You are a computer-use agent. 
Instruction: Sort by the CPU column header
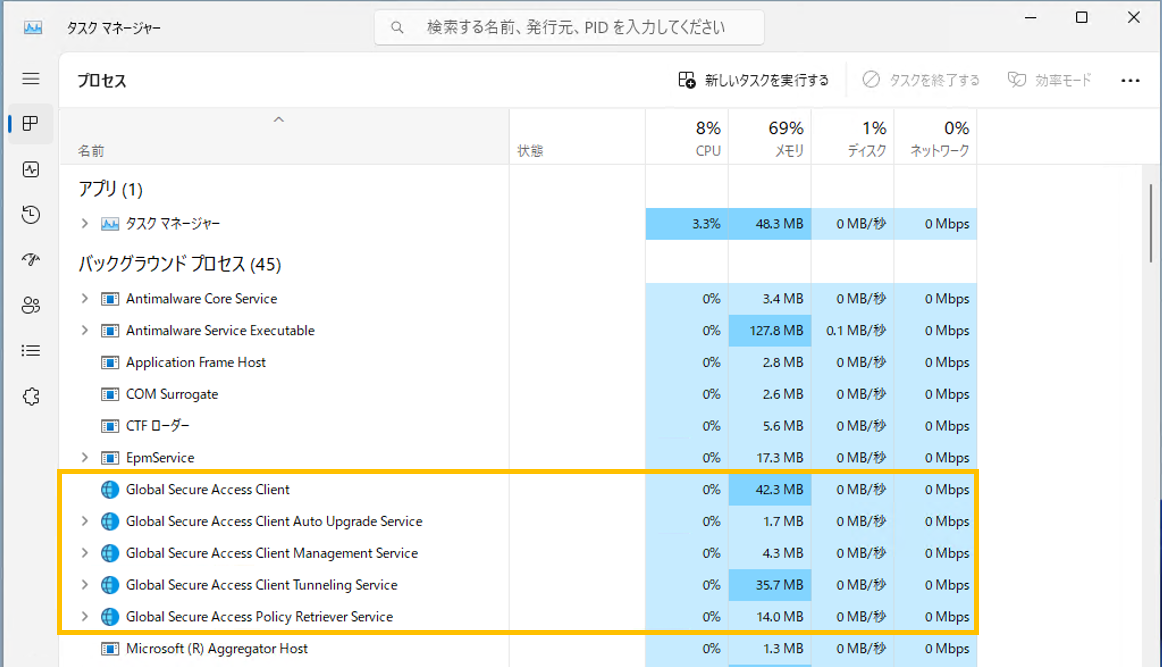[x=687, y=137]
